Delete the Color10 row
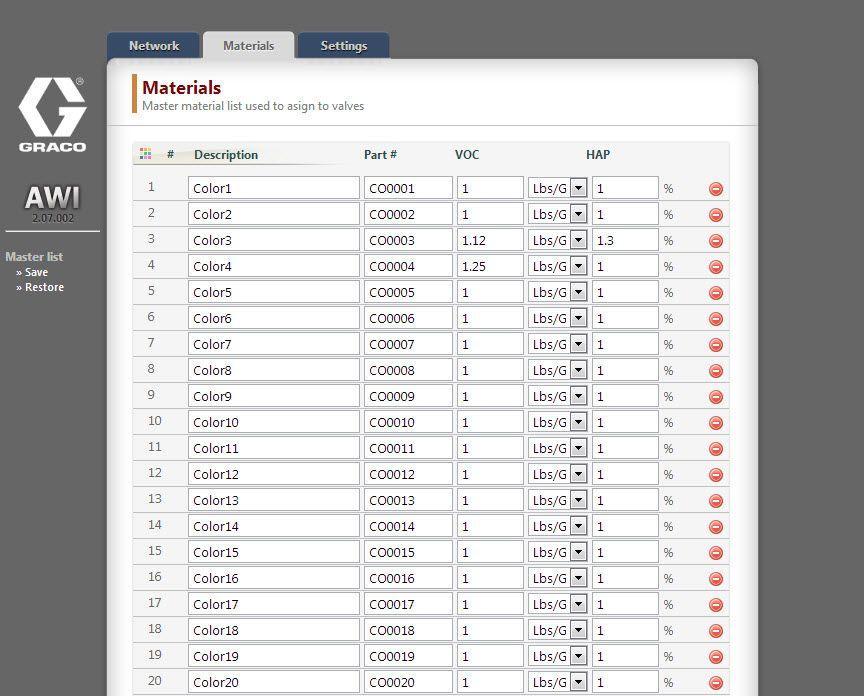864x696 pixels. (x=716, y=423)
